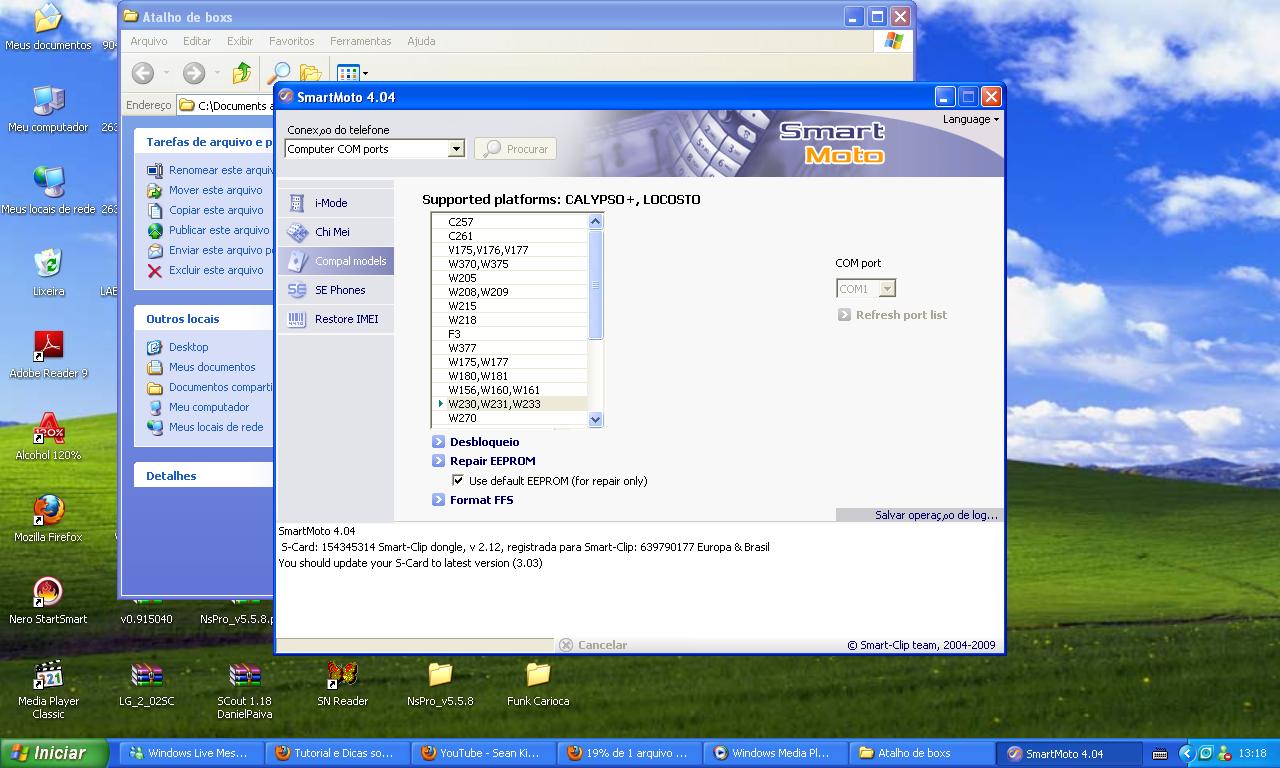Select W270 in model list
The height and width of the screenshot is (768, 1280).
[510, 418]
